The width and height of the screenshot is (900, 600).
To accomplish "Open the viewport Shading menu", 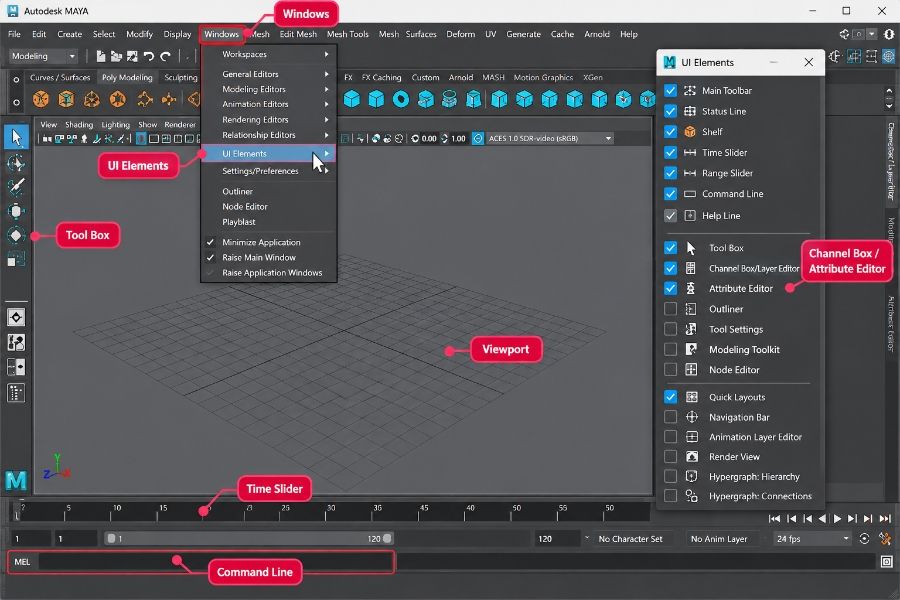I will (x=79, y=125).
